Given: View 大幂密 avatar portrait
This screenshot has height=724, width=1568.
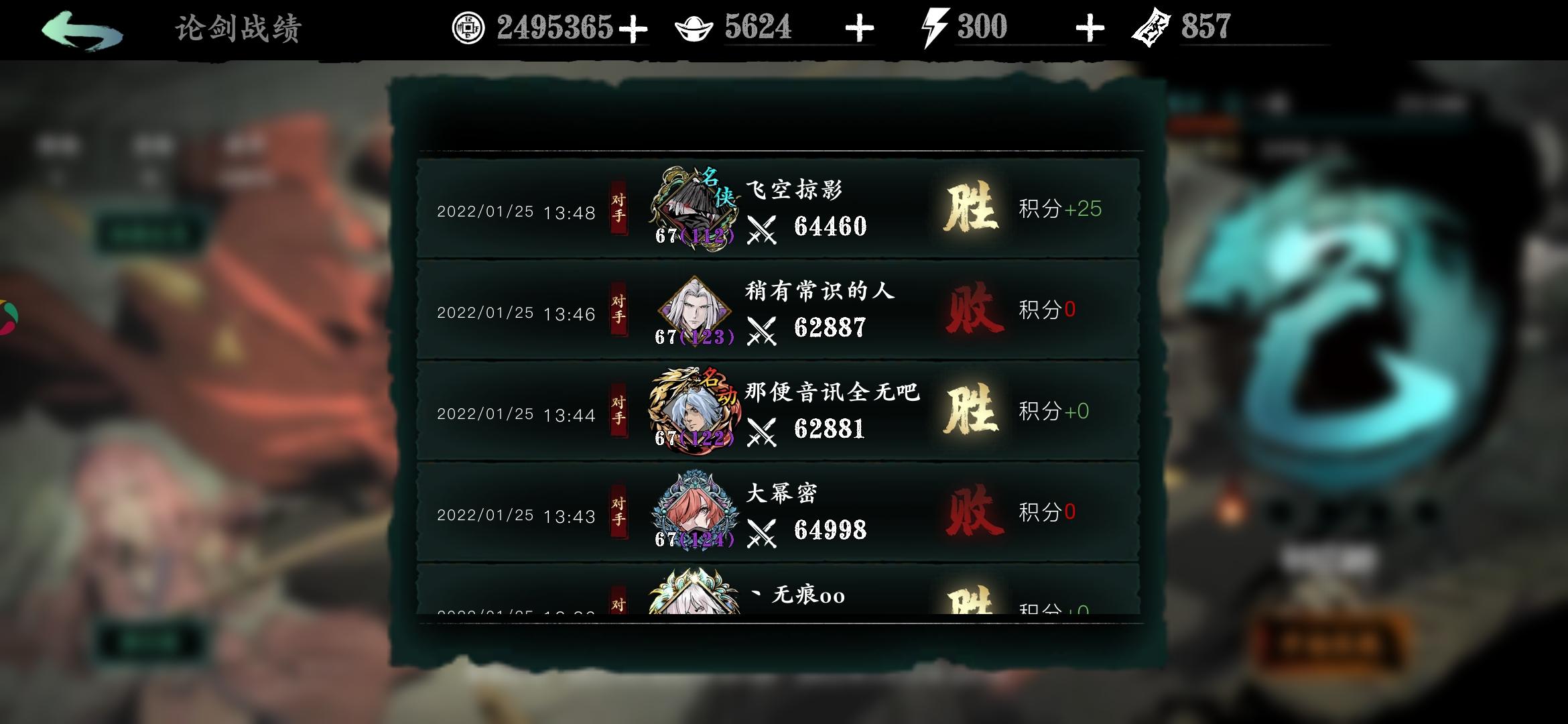Looking at the screenshot, I should 694,511.
